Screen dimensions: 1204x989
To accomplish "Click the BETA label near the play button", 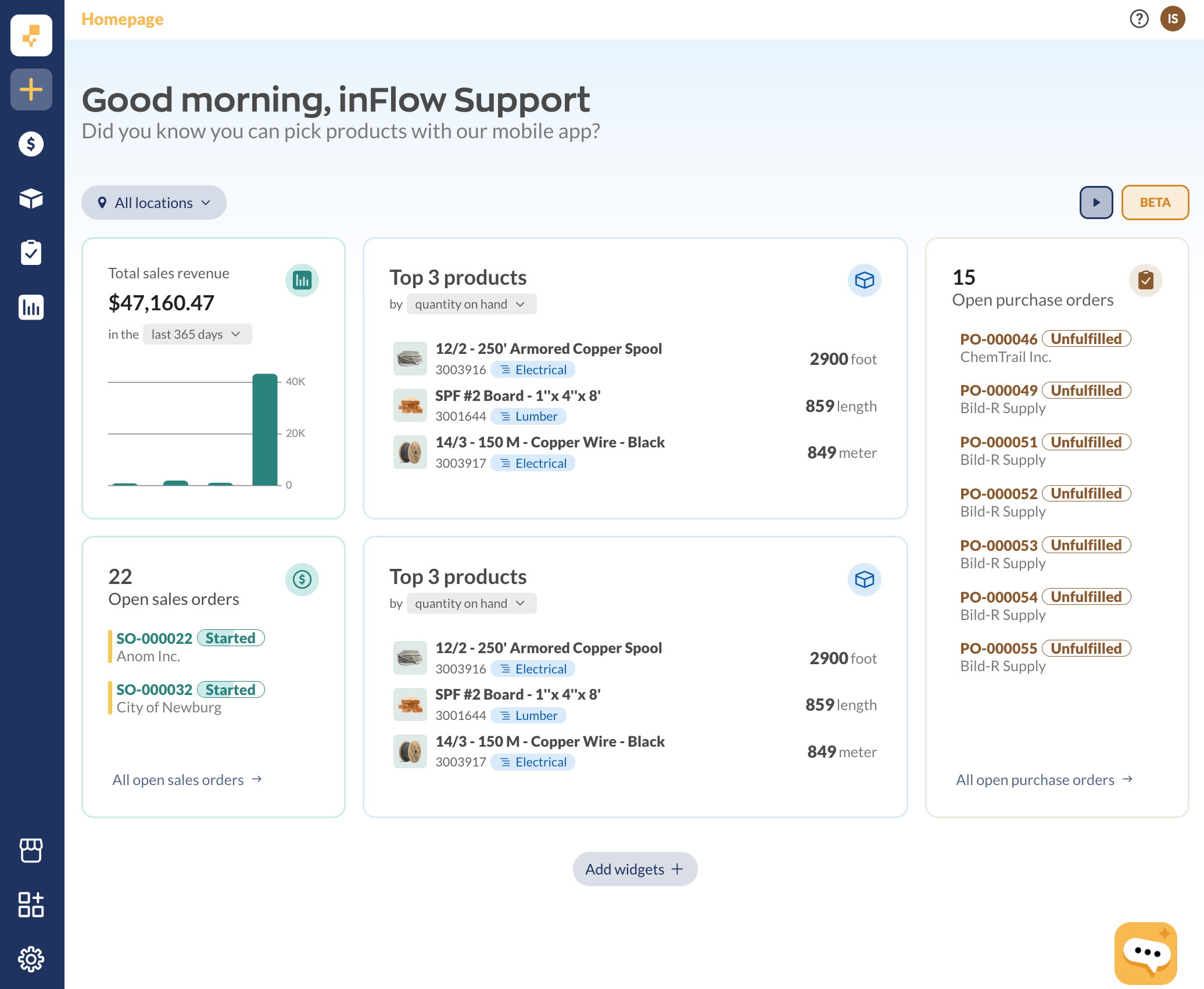I will point(1155,202).
